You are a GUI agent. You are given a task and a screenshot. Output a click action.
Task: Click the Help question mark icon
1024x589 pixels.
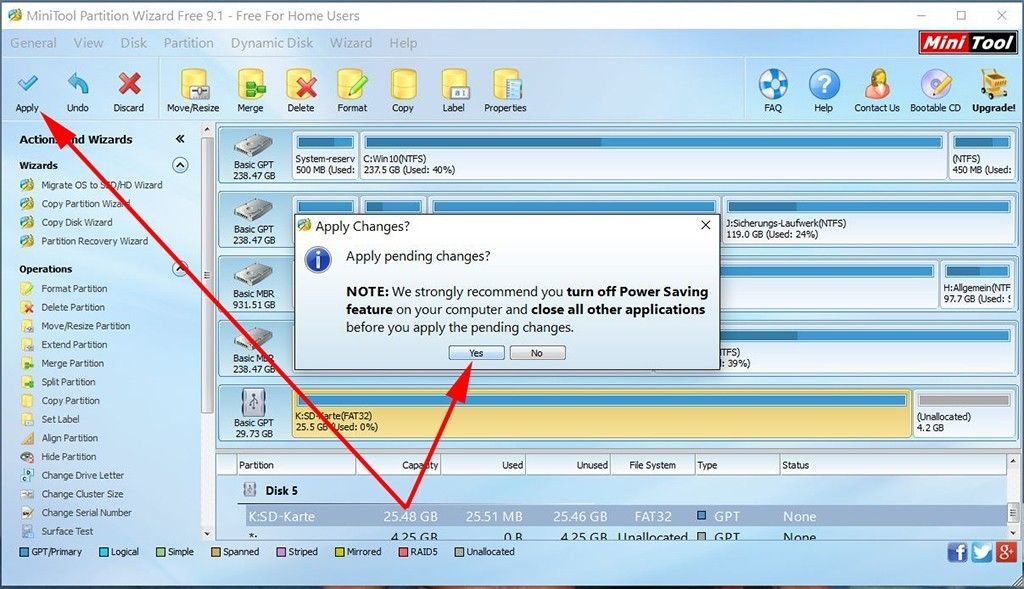pyautogui.click(x=824, y=84)
